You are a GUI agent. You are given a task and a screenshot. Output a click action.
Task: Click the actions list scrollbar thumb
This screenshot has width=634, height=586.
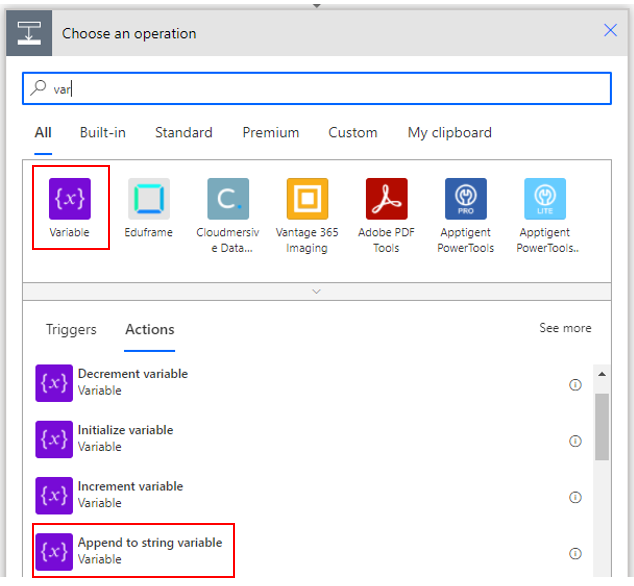coord(602,427)
